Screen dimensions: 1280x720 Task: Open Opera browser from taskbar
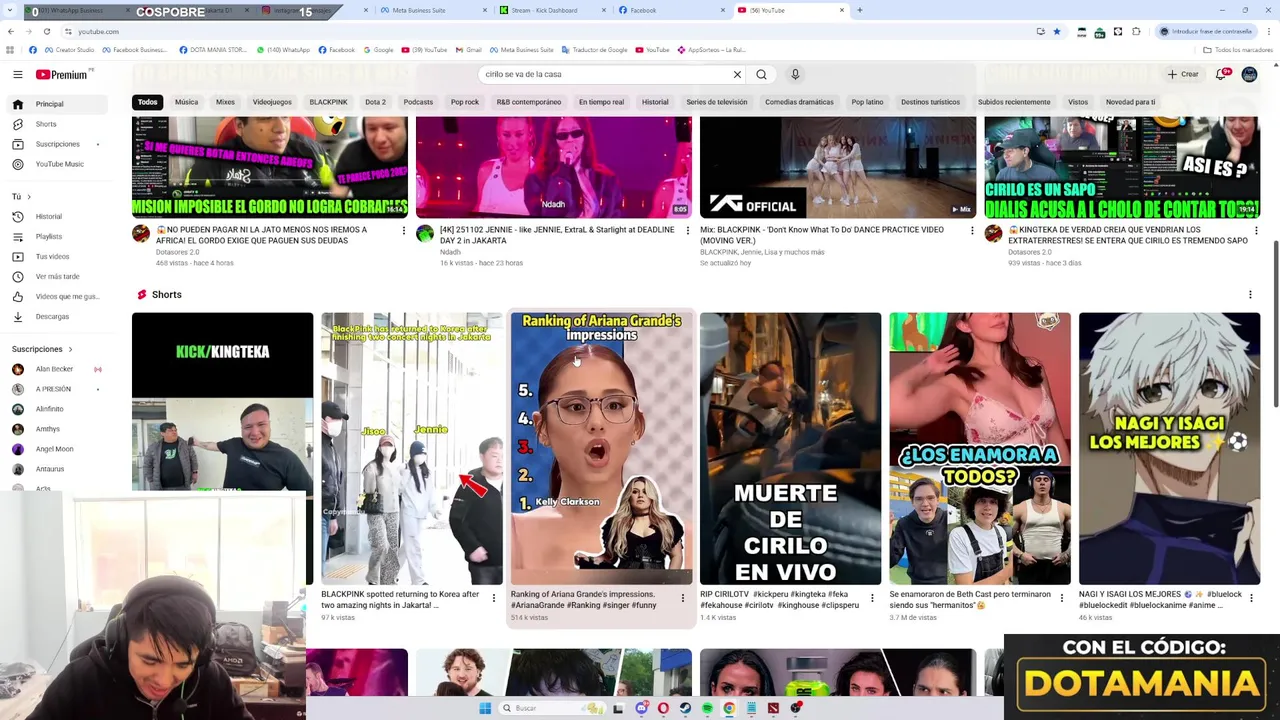(x=663, y=708)
